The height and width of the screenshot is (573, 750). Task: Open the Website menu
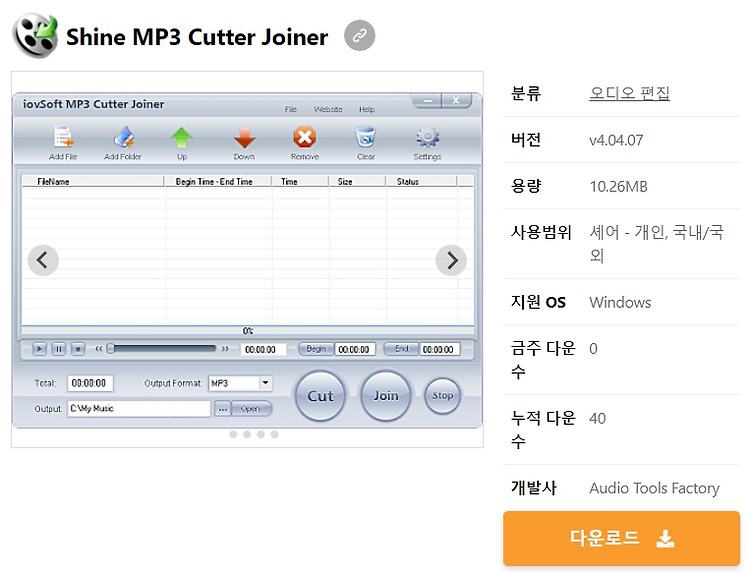pos(328,109)
